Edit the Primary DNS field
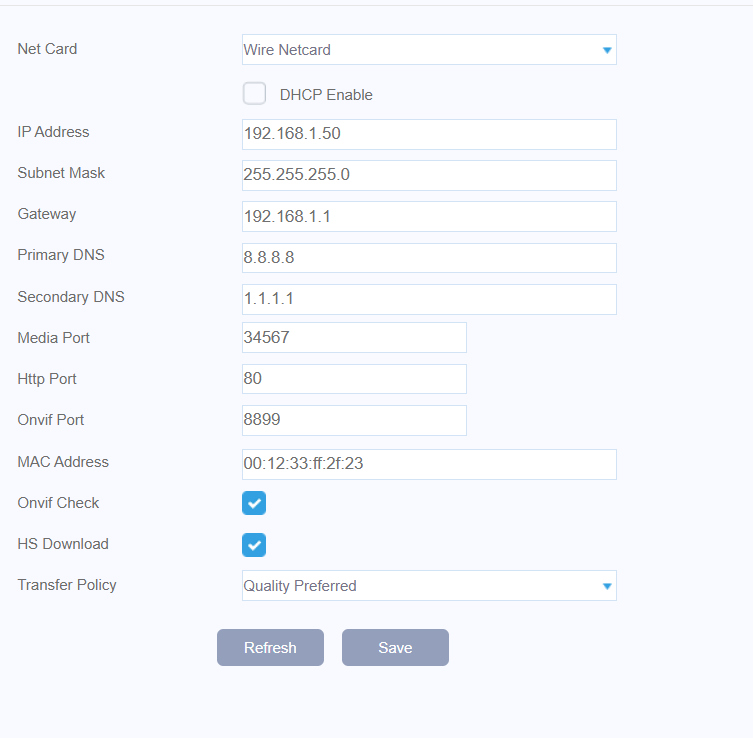 428,257
